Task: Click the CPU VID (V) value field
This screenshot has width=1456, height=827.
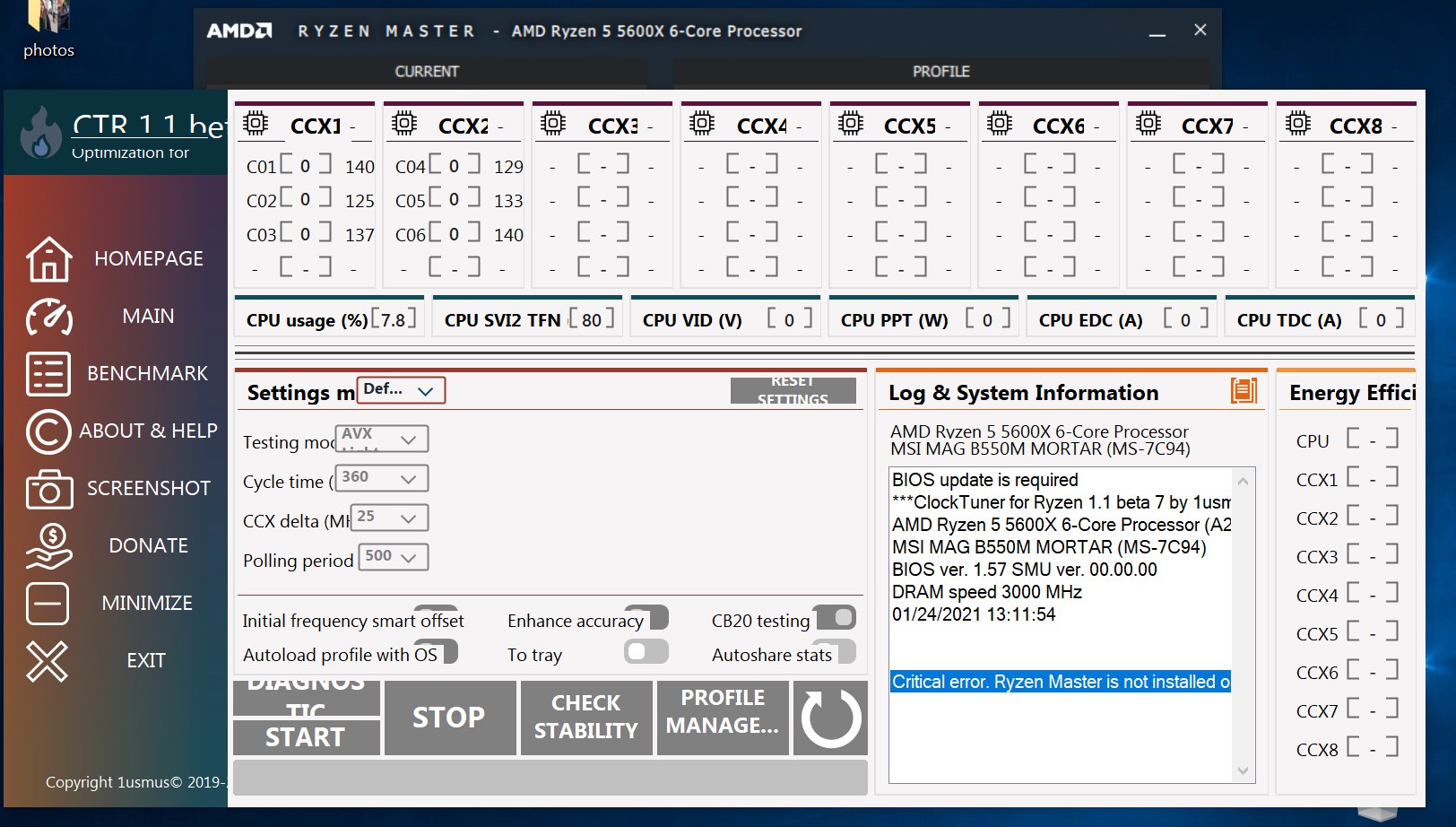Action: [789, 319]
